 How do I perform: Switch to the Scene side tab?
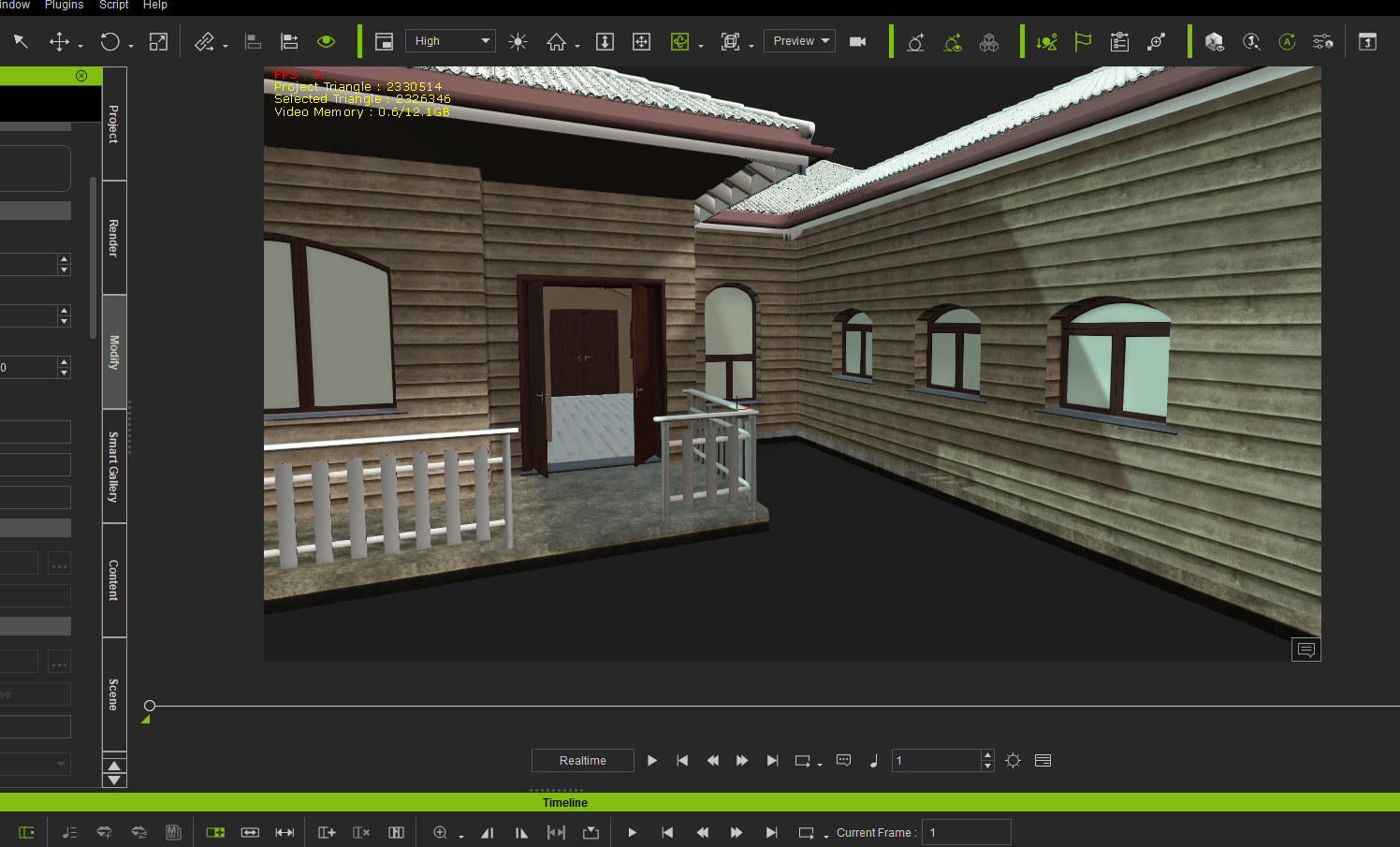(114, 694)
